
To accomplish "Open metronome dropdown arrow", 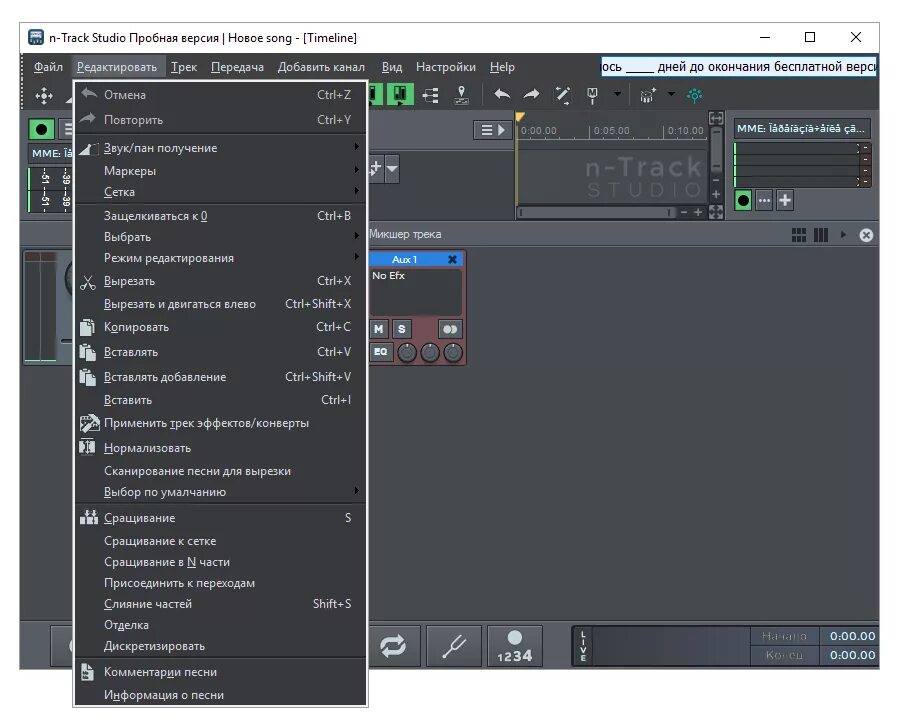I will click(x=617, y=94).
